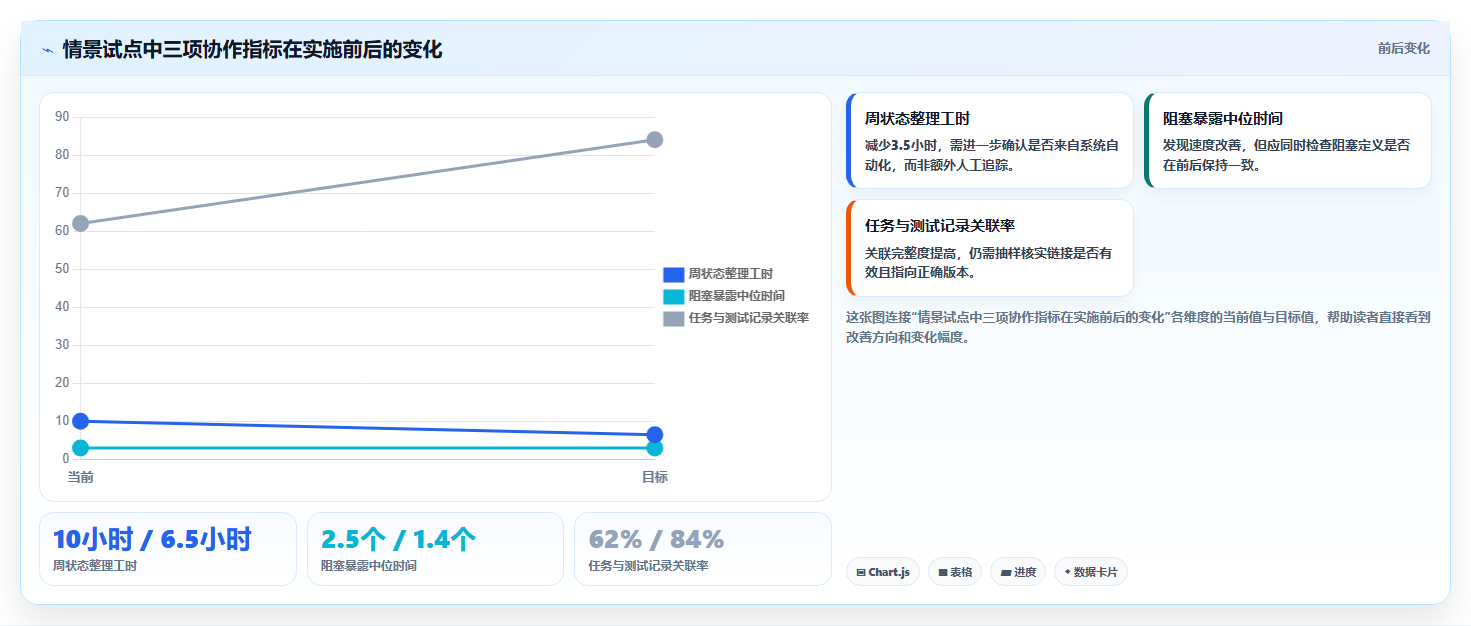1471x626 pixels.
Task: Click the 表格 tag icon
Action: click(943, 573)
